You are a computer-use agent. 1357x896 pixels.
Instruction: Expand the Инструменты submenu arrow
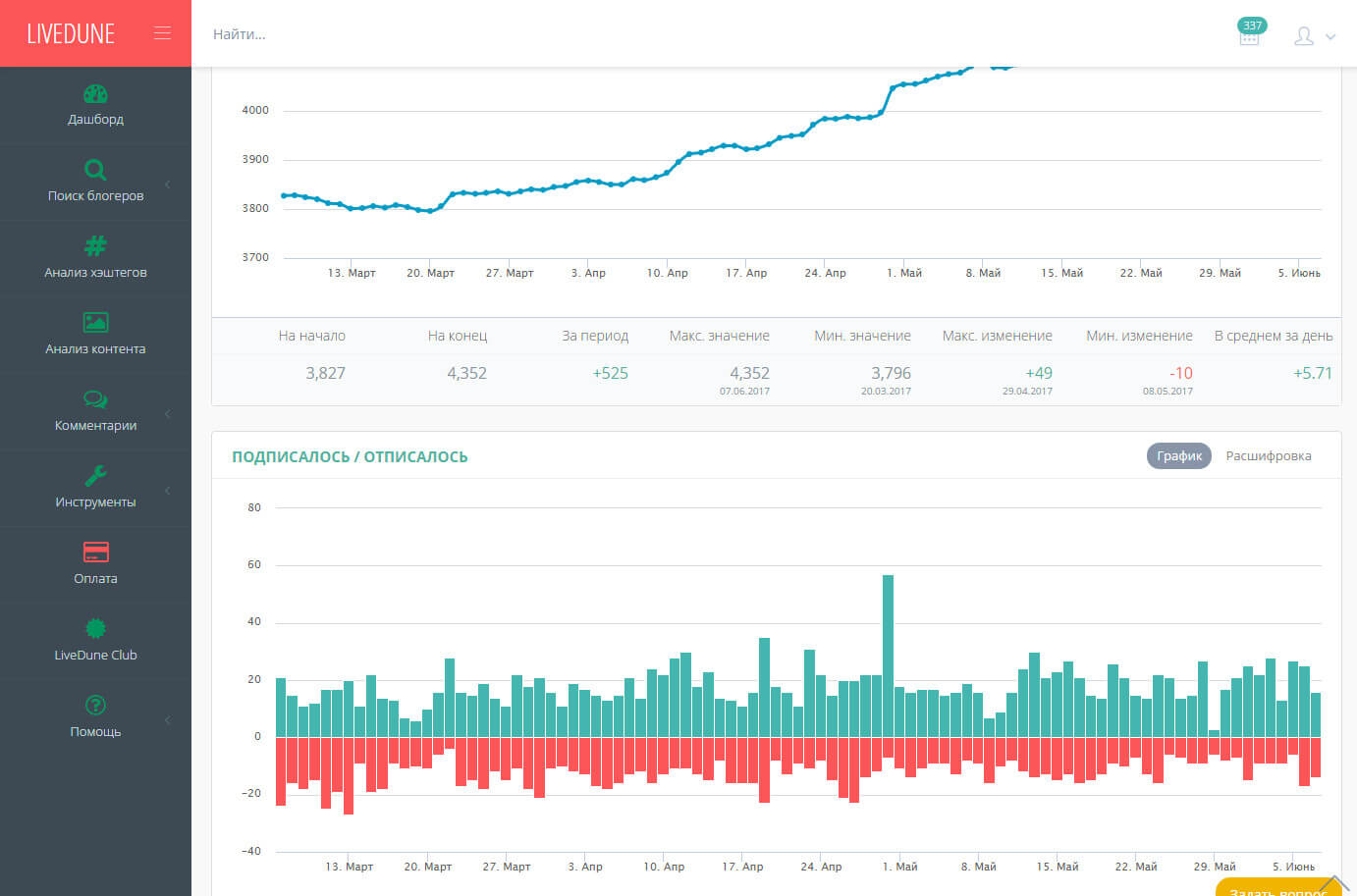coord(168,491)
